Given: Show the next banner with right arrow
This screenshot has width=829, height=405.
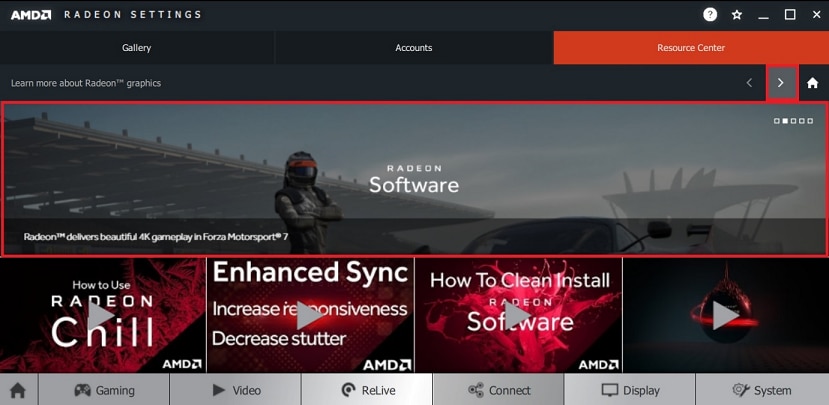Looking at the screenshot, I should tap(781, 83).
